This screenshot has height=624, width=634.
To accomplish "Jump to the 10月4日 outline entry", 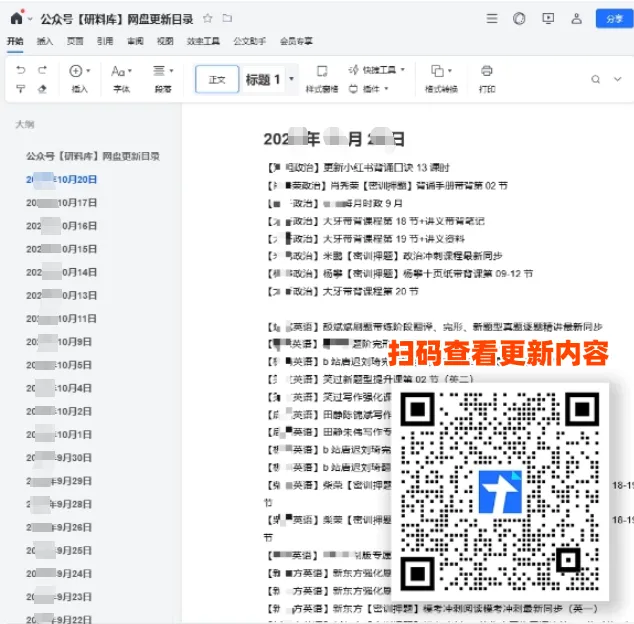I will (59, 388).
